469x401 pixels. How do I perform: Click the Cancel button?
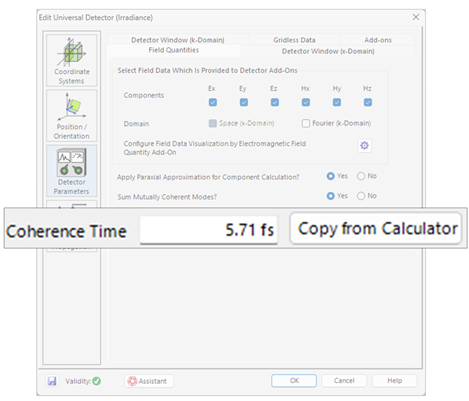tap(344, 381)
